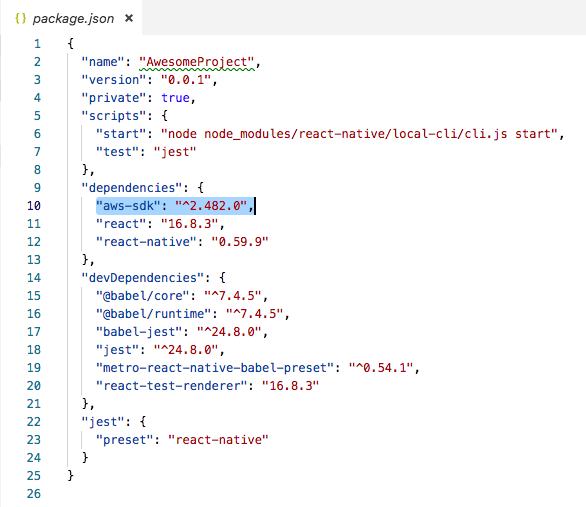Click the "@babel/core" entry
586x507 pixels.
tap(181, 296)
